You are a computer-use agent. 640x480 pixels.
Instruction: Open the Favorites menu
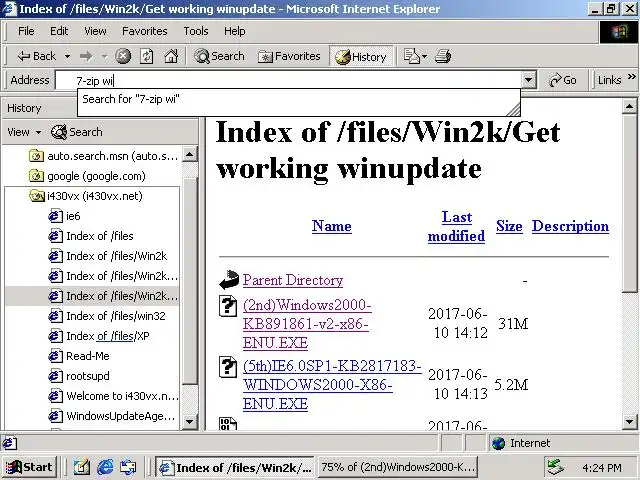pos(144,31)
